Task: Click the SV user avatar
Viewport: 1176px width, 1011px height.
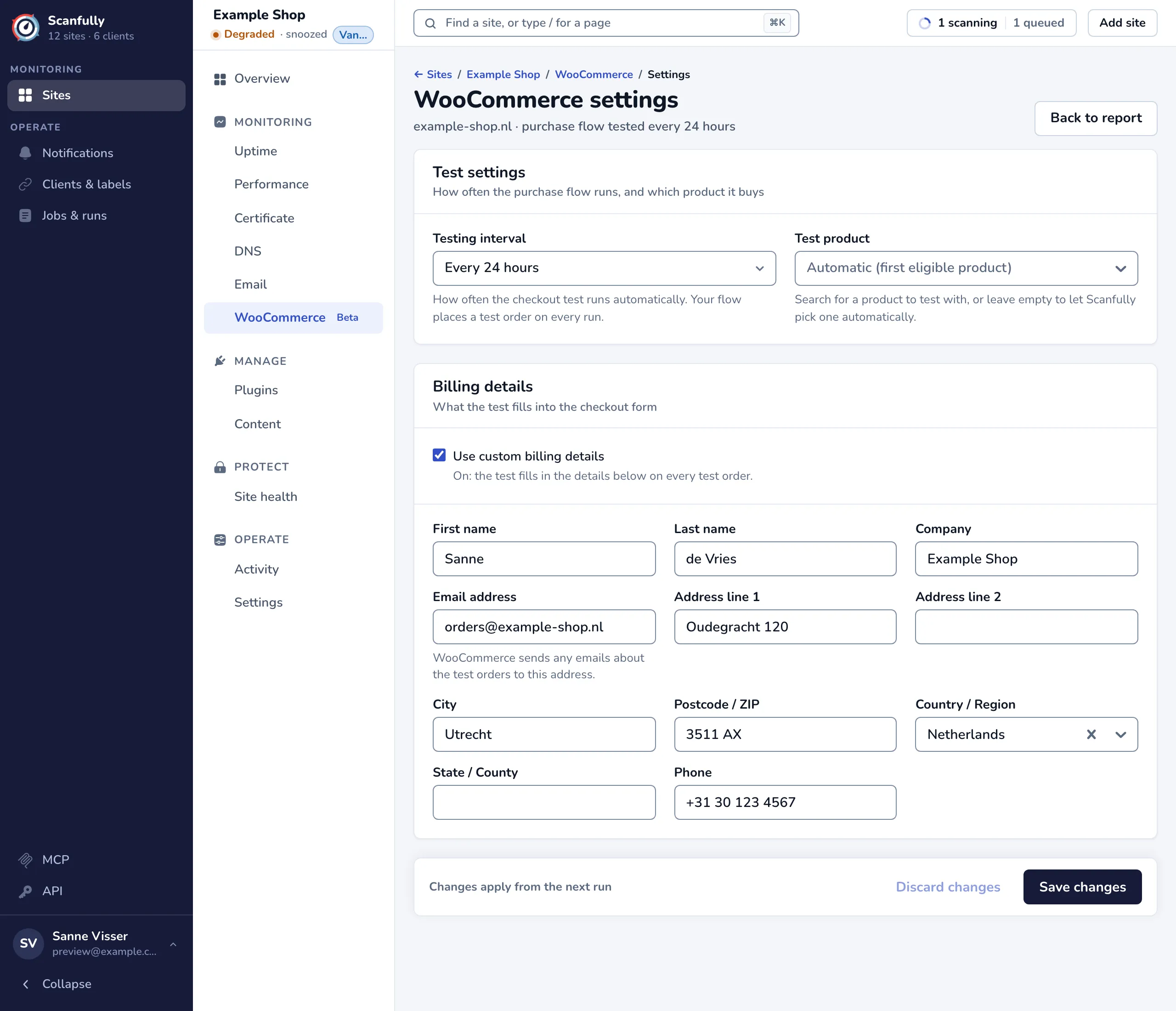Action: tap(28, 943)
